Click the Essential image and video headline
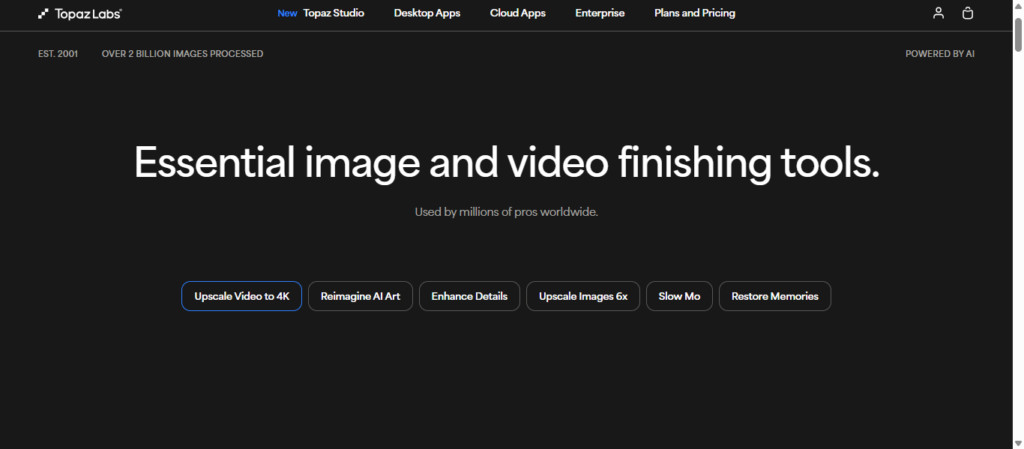 [x=507, y=163]
